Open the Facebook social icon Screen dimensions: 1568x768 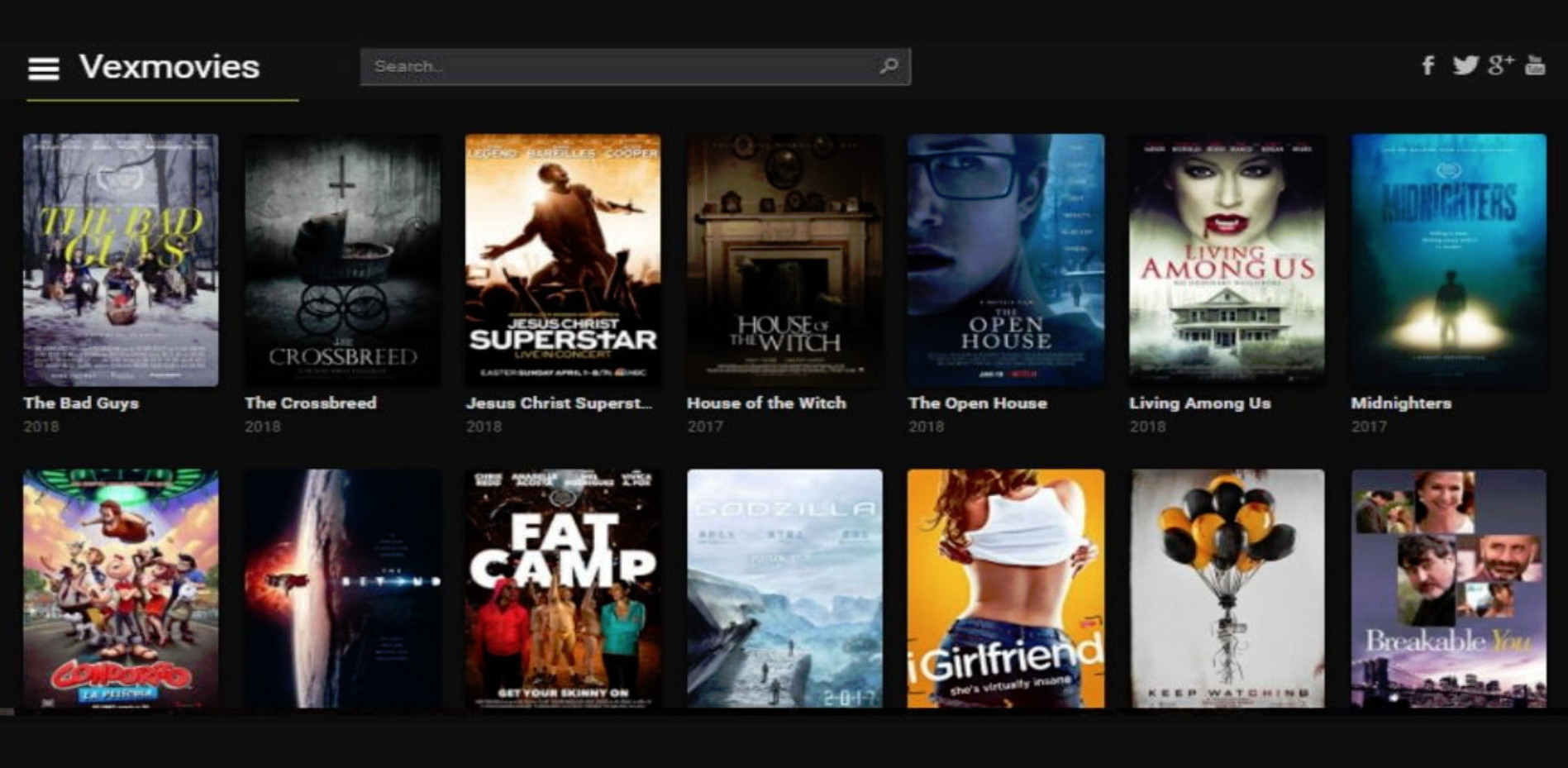[x=1427, y=65]
